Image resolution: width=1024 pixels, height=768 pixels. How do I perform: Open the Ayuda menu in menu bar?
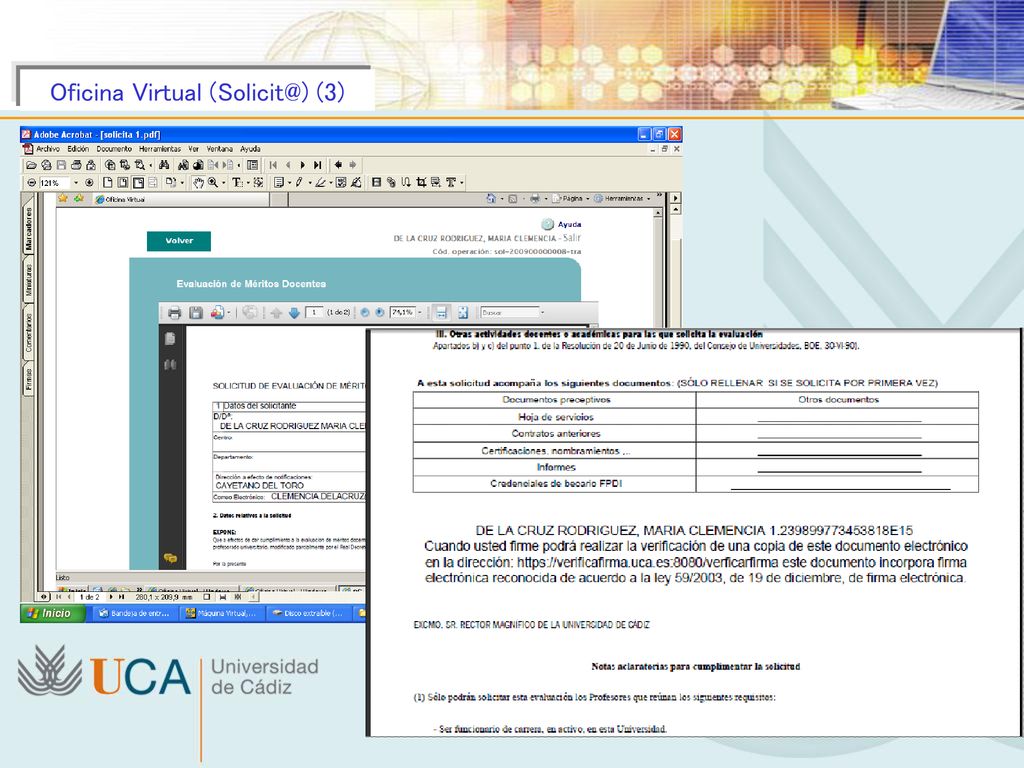point(250,149)
